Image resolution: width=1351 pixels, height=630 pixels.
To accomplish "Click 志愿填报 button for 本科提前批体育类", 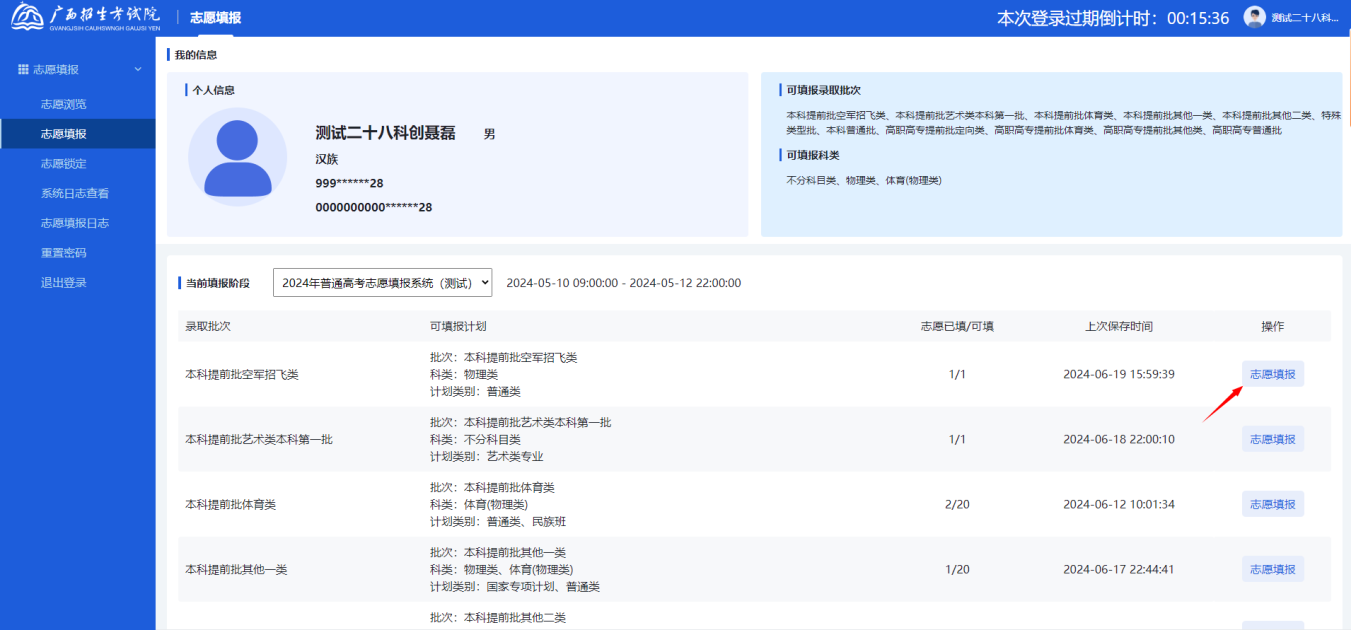I will pyautogui.click(x=1273, y=504).
